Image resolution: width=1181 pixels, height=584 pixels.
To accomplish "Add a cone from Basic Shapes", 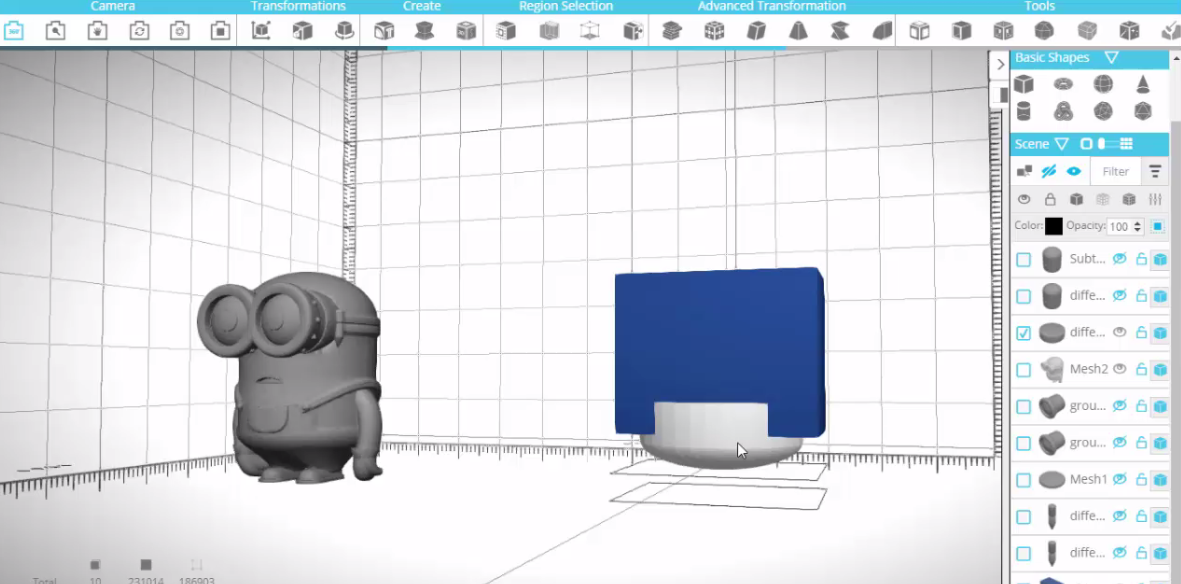I will pos(1143,84).
